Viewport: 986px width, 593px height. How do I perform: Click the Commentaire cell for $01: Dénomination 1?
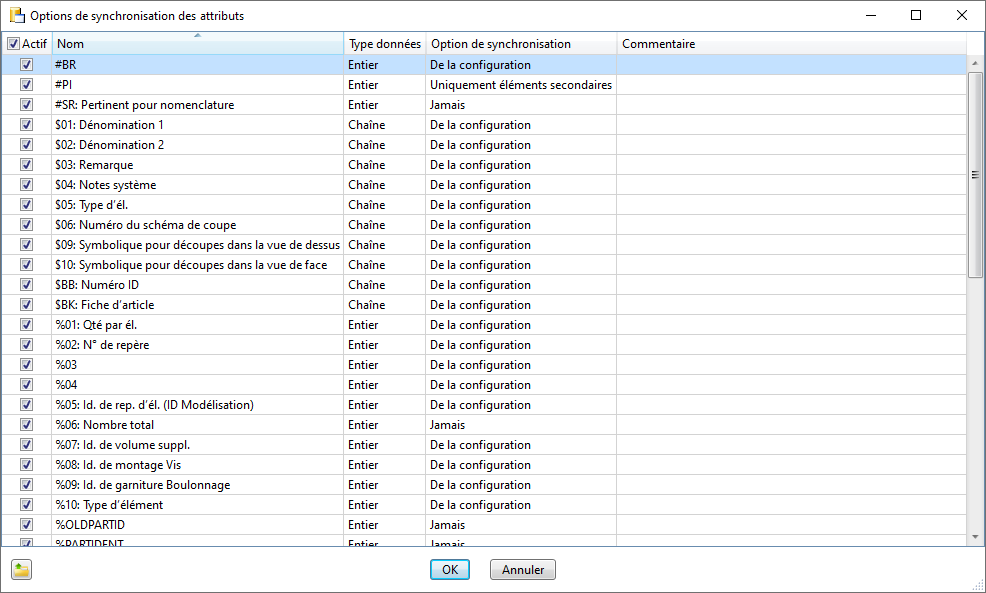(790, 125)
